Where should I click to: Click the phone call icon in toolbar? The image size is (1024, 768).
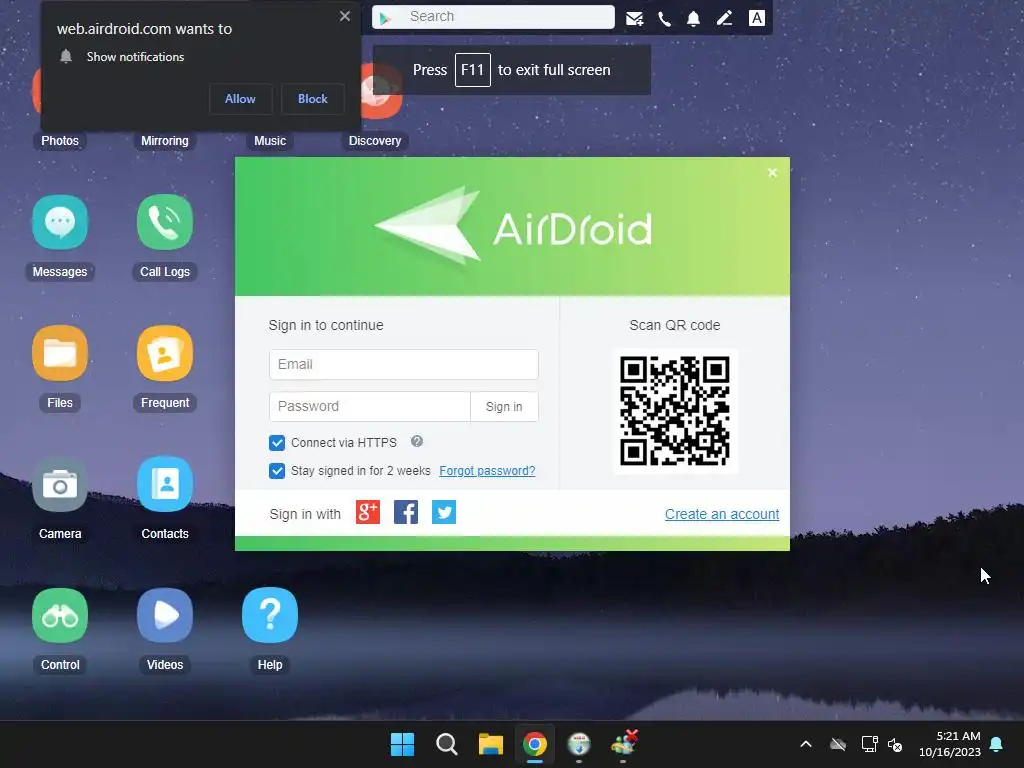[664, 18]
